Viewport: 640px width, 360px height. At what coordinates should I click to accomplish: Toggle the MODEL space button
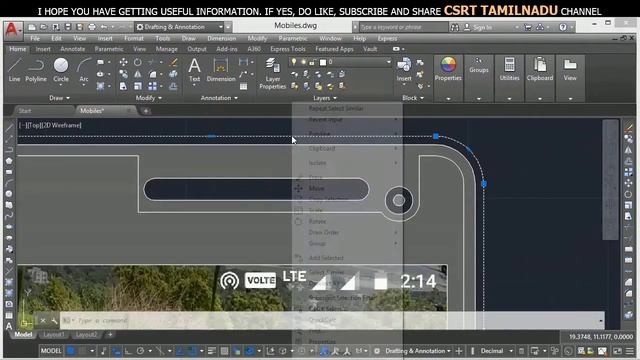coord(51,351)
